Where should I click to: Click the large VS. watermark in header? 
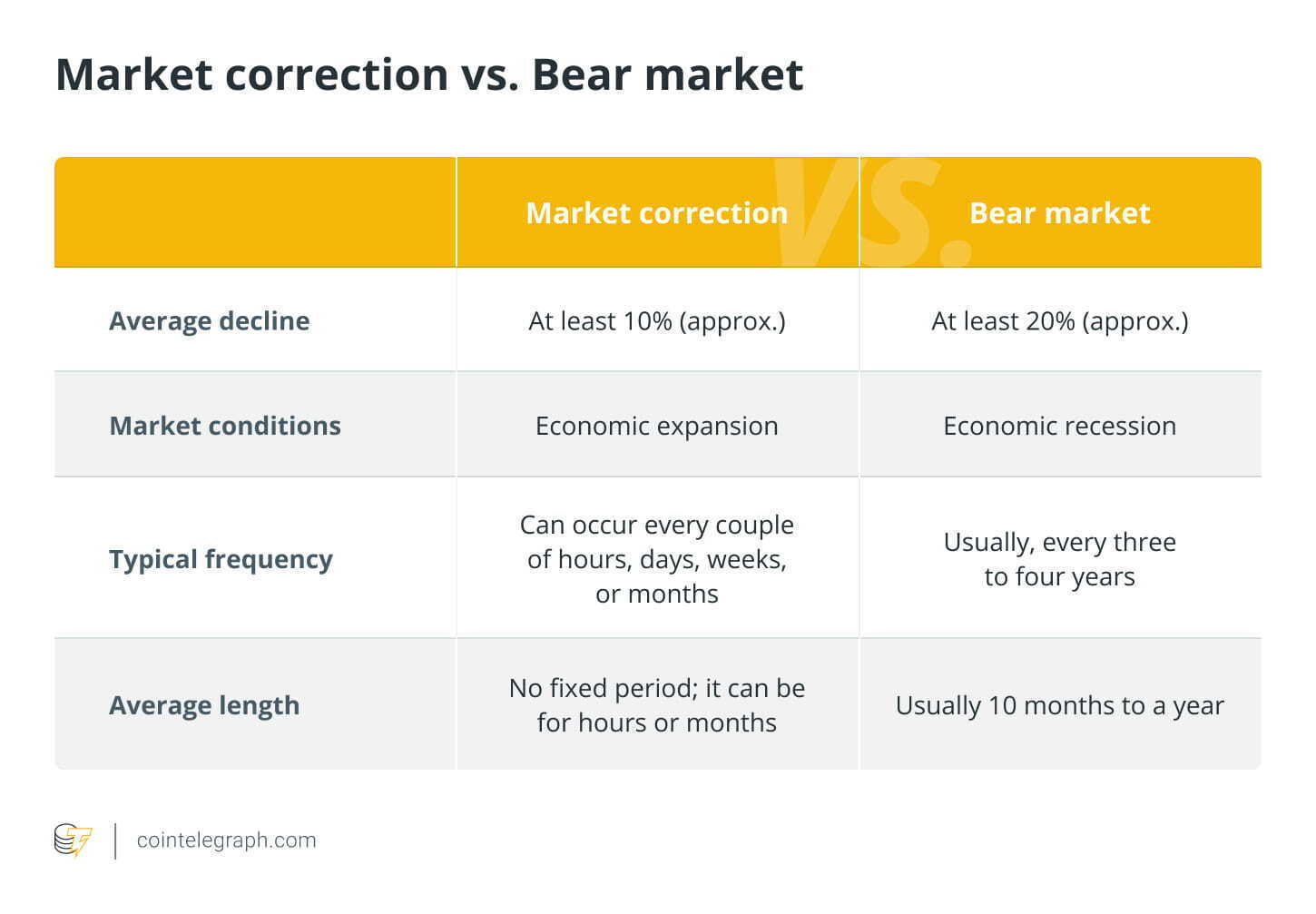(x=871, y=212)
